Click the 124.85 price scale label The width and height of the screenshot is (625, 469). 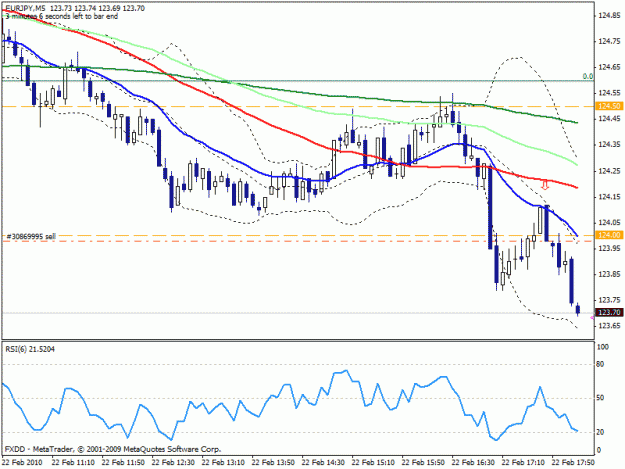609,16
